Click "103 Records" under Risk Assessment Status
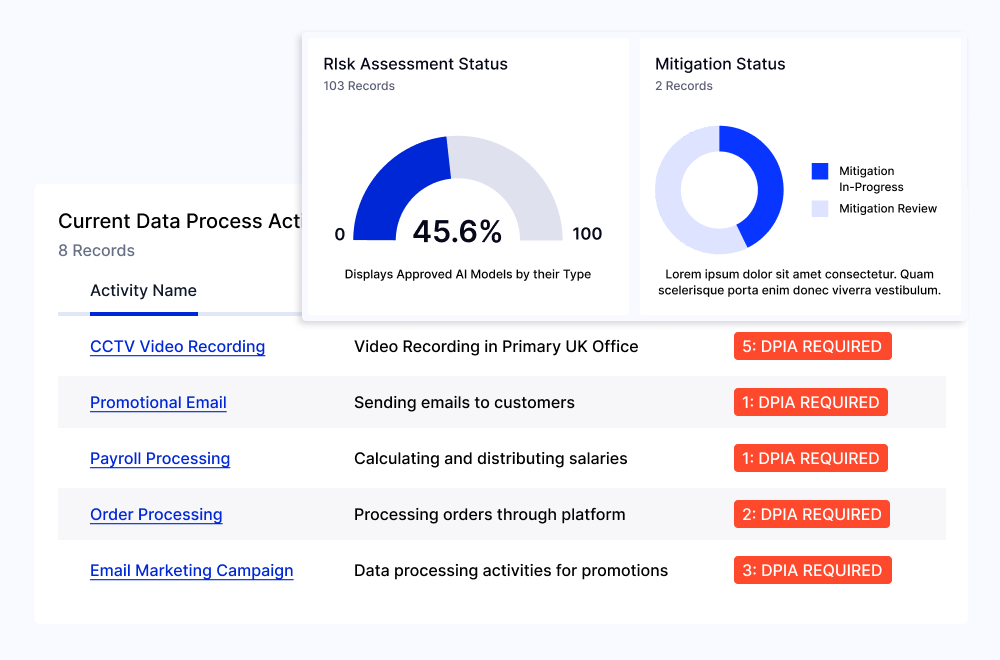1000x660 pixels. 358,86
